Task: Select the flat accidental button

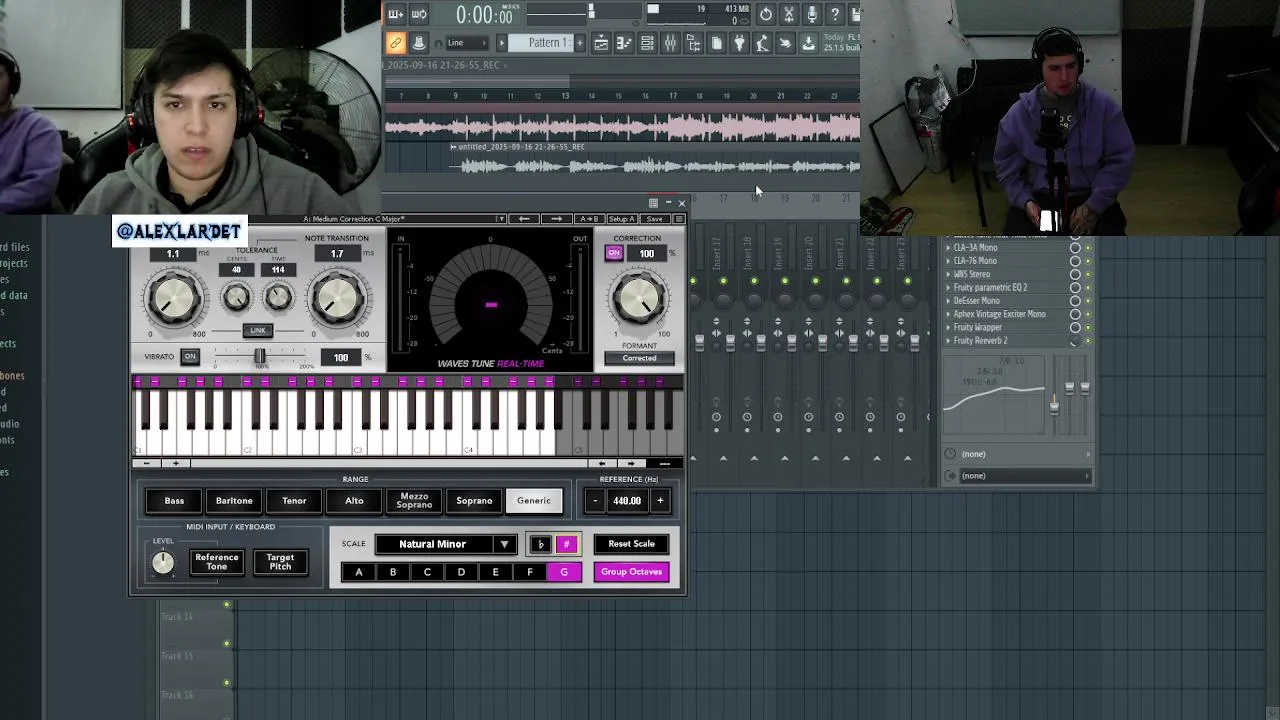Action: 540,544
